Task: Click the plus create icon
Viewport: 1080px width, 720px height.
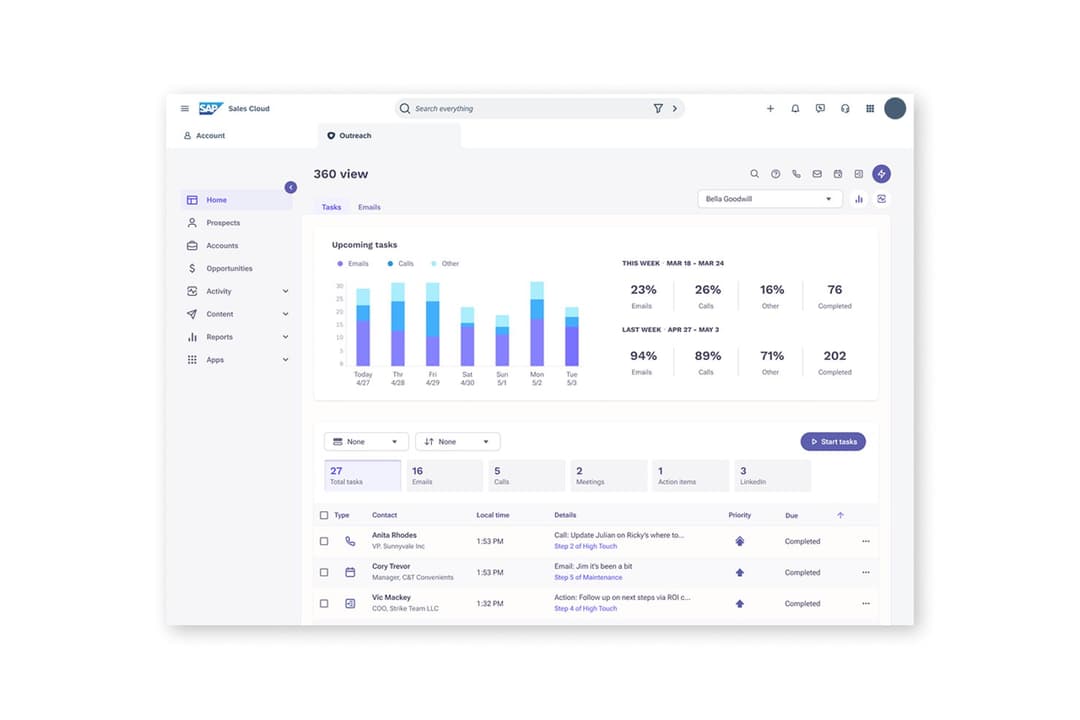Action: click(x=770, y=108)
